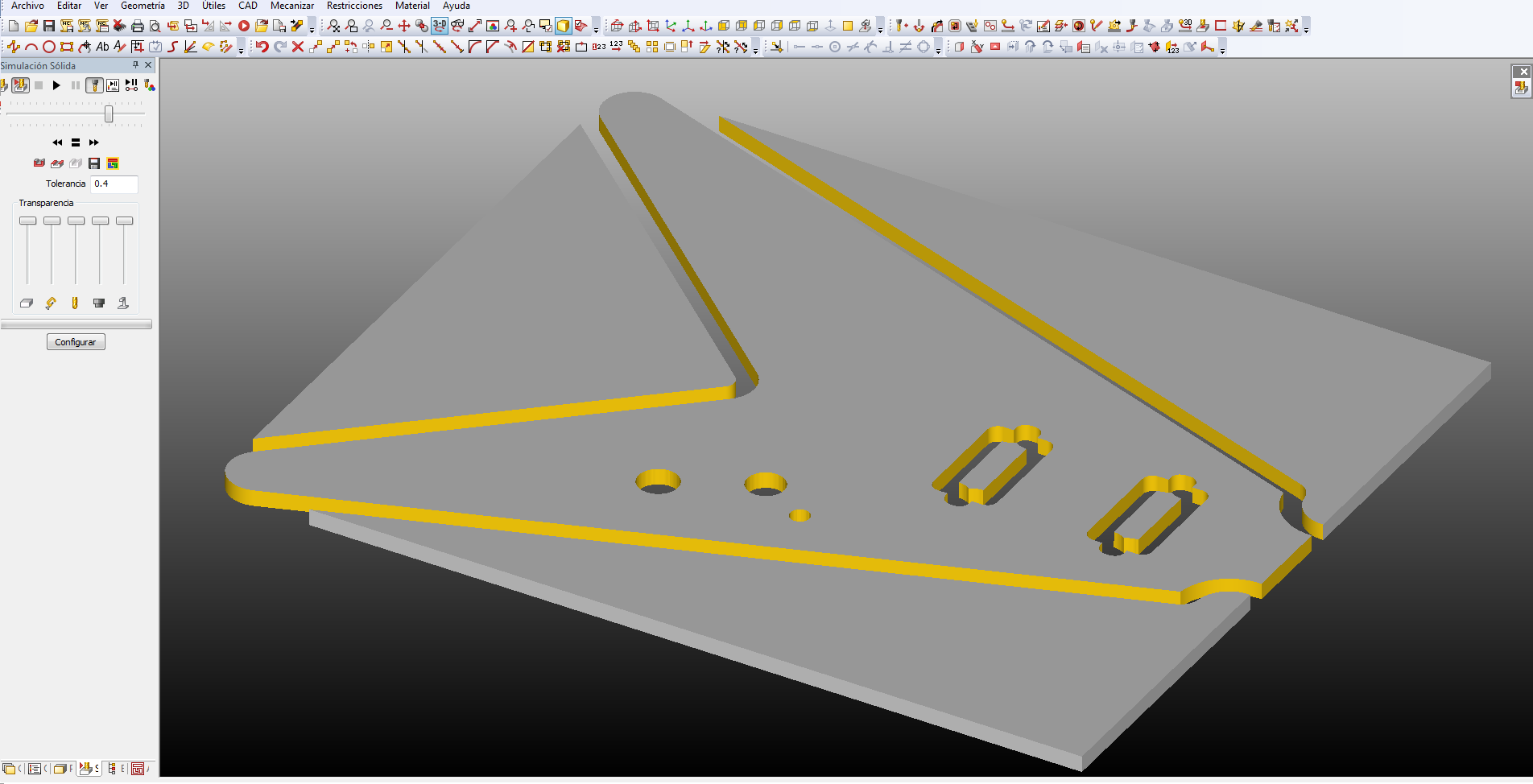Toggle the shaded yellow cube display
This screenshot has height=784, width=1533.
tap(563, 26)
